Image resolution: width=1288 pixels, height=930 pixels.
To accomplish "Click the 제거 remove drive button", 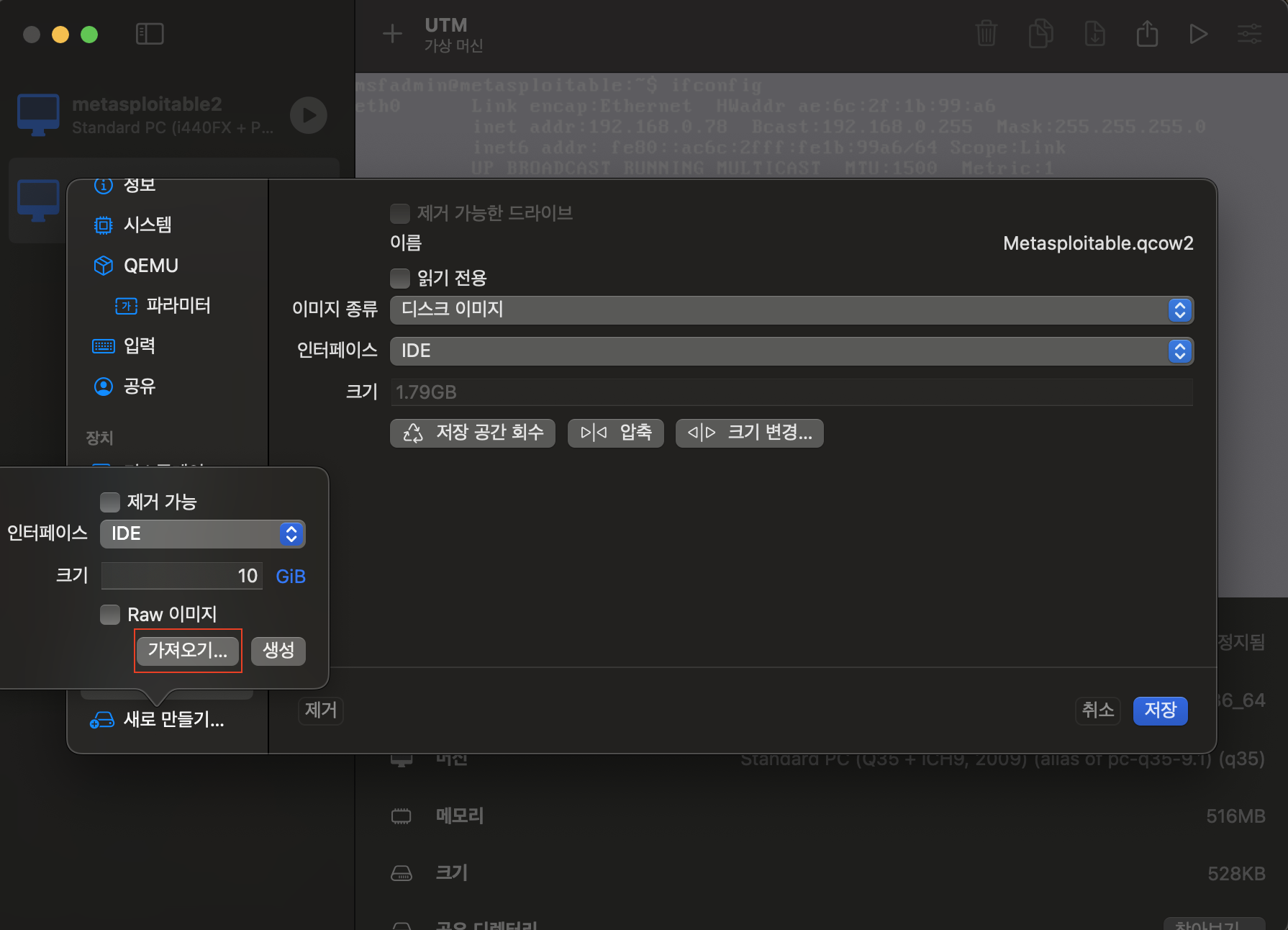I will pos(321,710).
